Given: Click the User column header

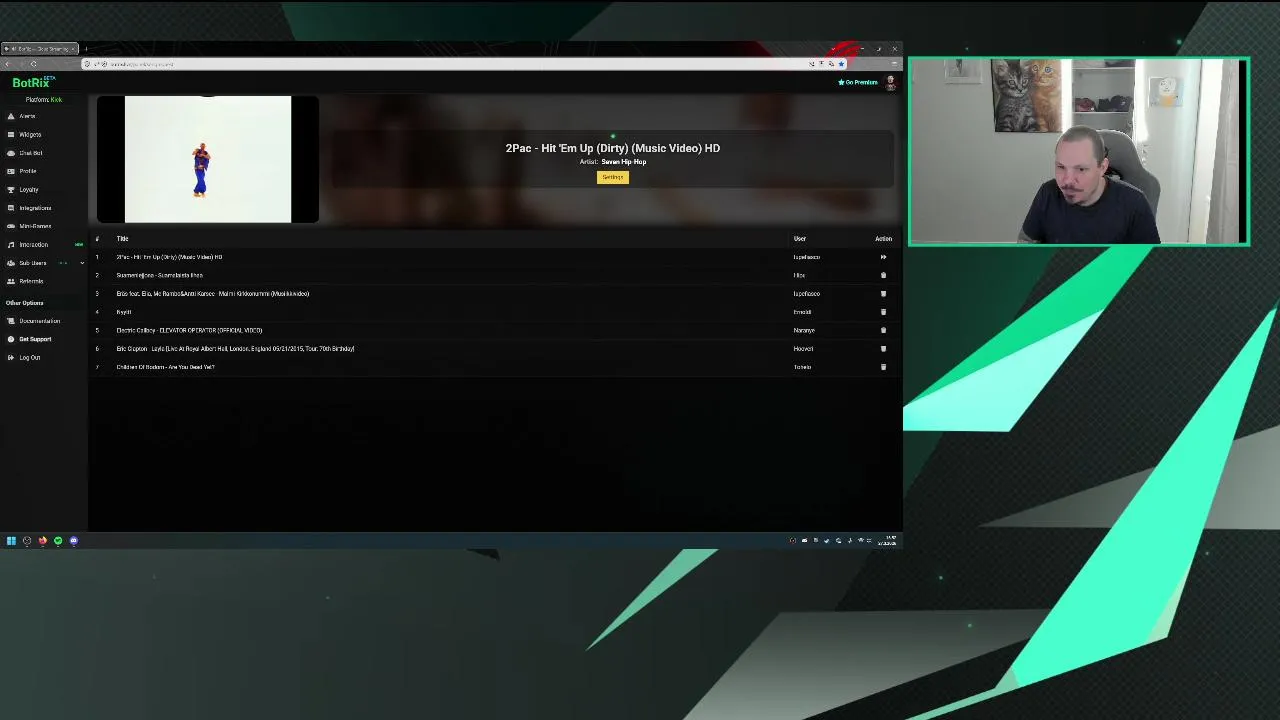Looking at the screenshot, I should 800,239.
